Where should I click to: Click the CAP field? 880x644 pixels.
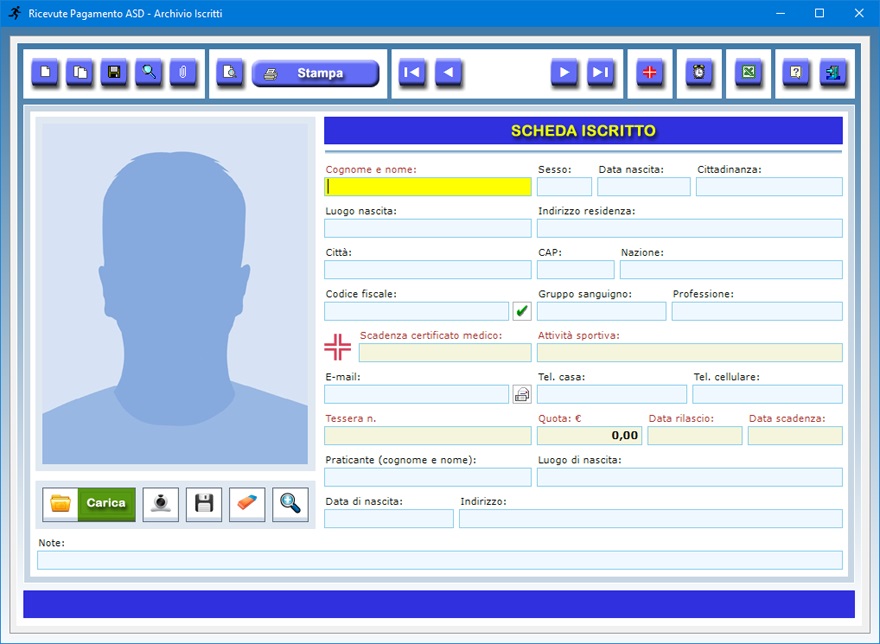[575, 270]
